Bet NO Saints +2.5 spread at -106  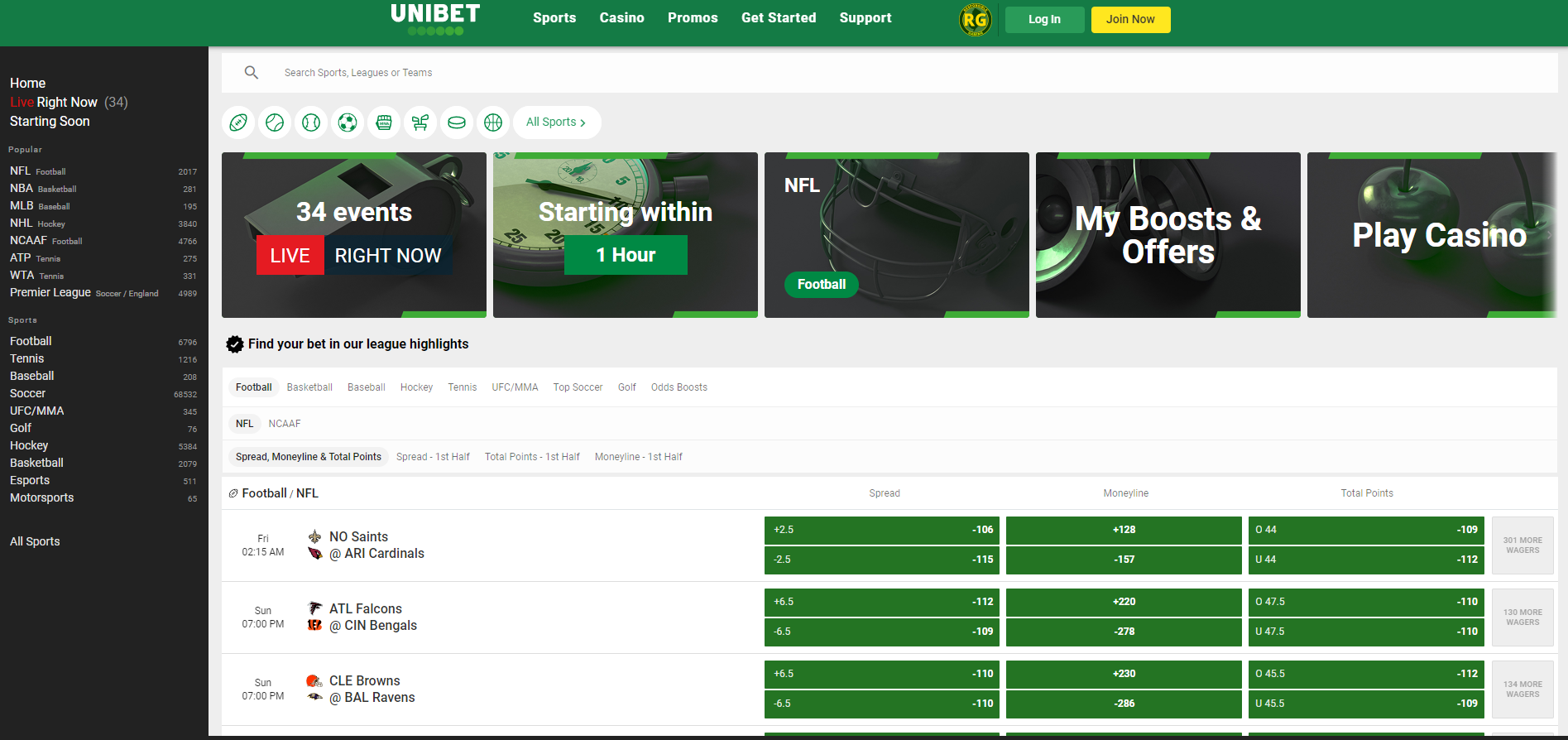pyautogui.click(x=882, y=530)
